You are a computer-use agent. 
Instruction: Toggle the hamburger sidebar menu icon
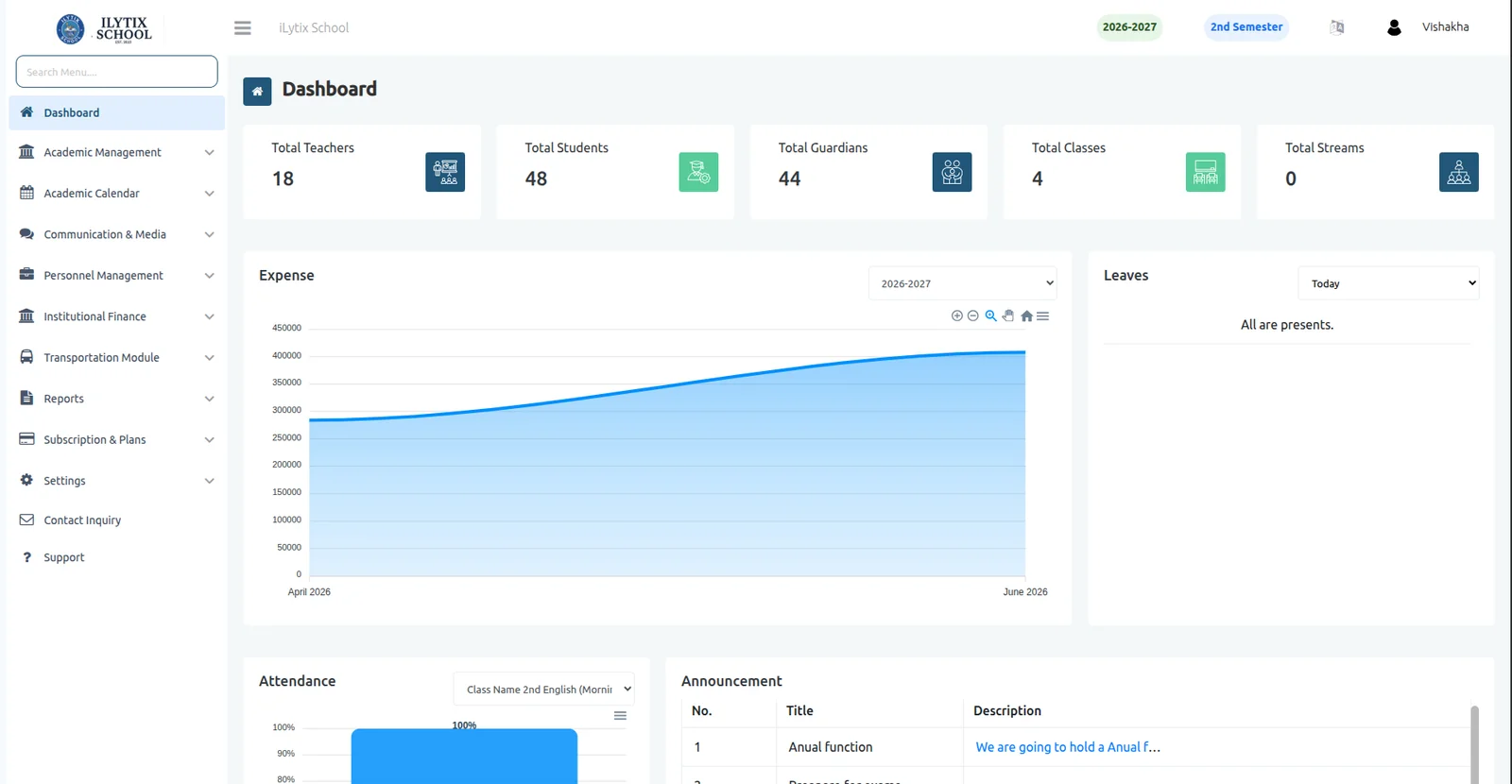243,28
